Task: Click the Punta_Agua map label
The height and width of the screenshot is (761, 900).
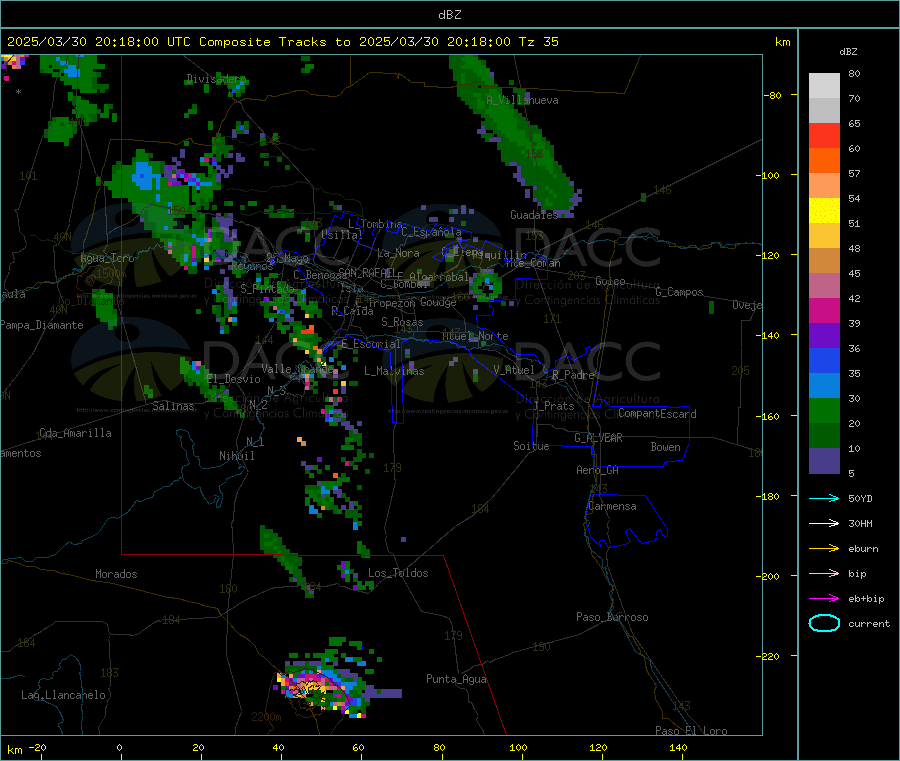Action: tap(456, 679)
